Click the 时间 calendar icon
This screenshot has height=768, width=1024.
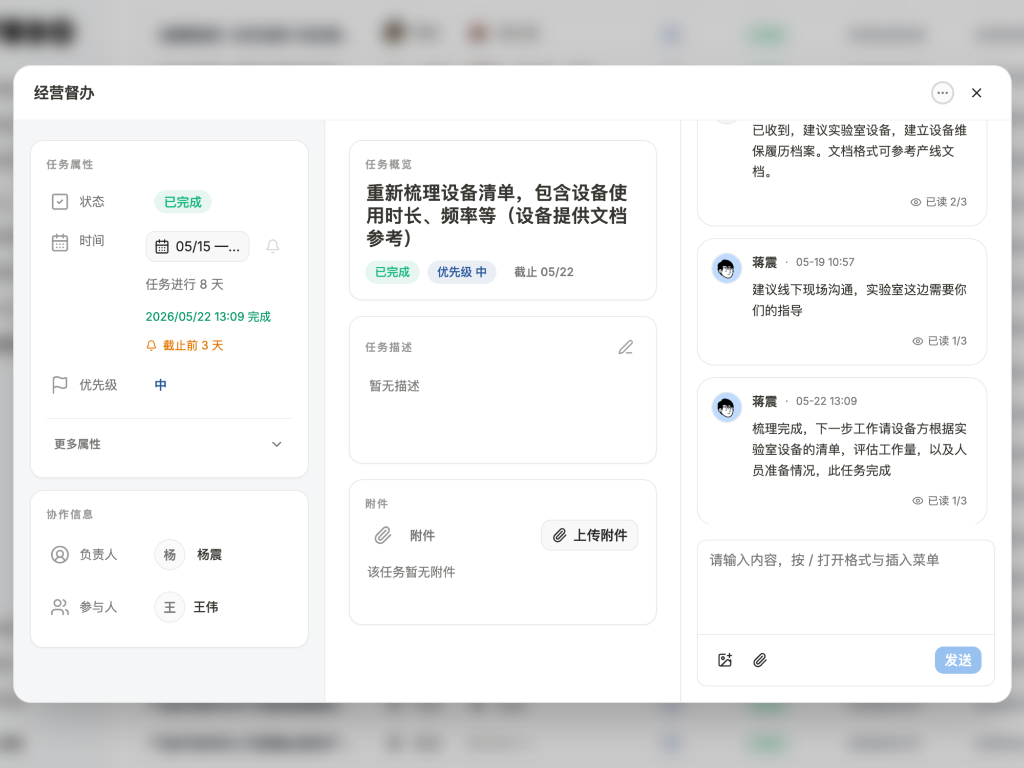pos(59,242)
